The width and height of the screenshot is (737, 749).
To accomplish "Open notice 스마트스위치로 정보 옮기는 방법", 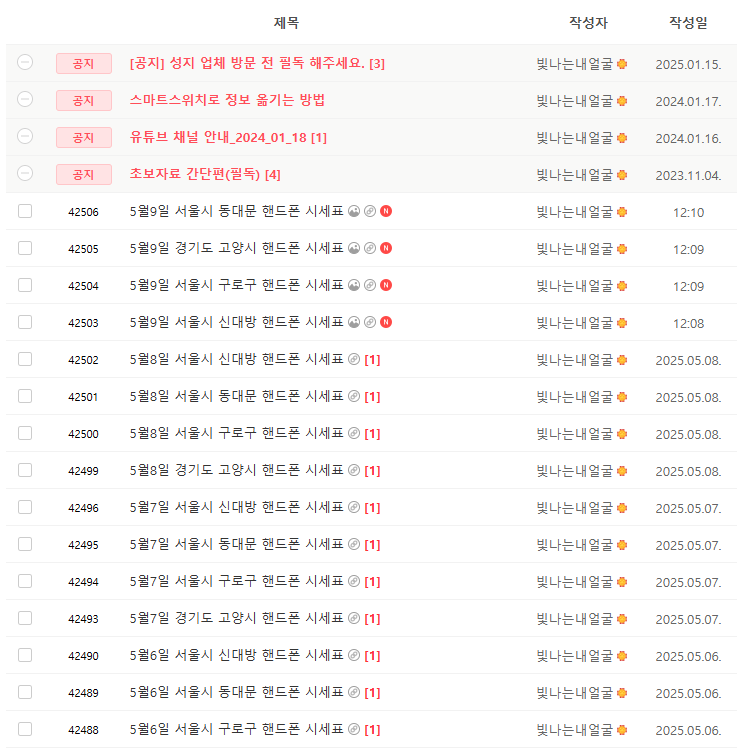I will coord(227,100).
